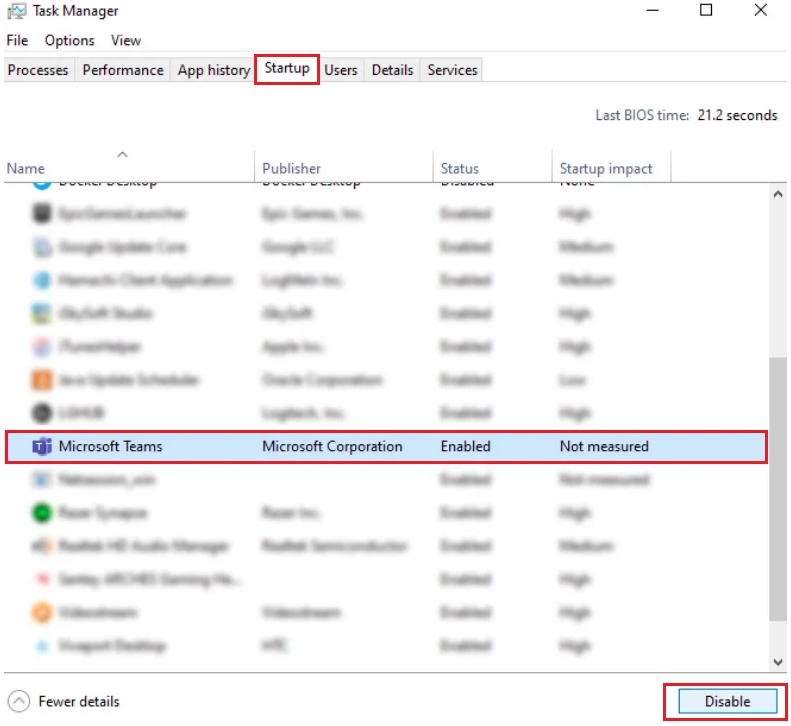
Task: Click the orange round Videostream icon
Action: pyautogui.click(x=42, y=612)
